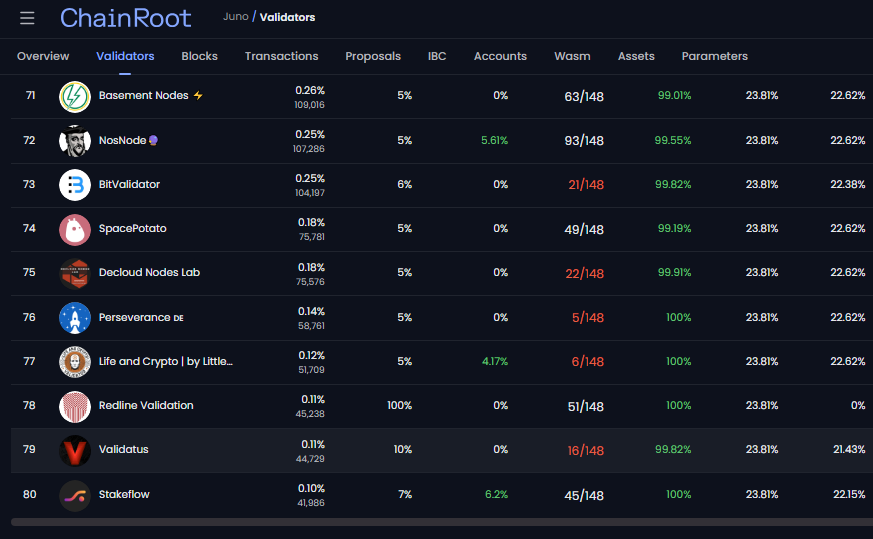Open Redline Validation validator page
This screenshot has height=539, width=873.
click(146, 405)
